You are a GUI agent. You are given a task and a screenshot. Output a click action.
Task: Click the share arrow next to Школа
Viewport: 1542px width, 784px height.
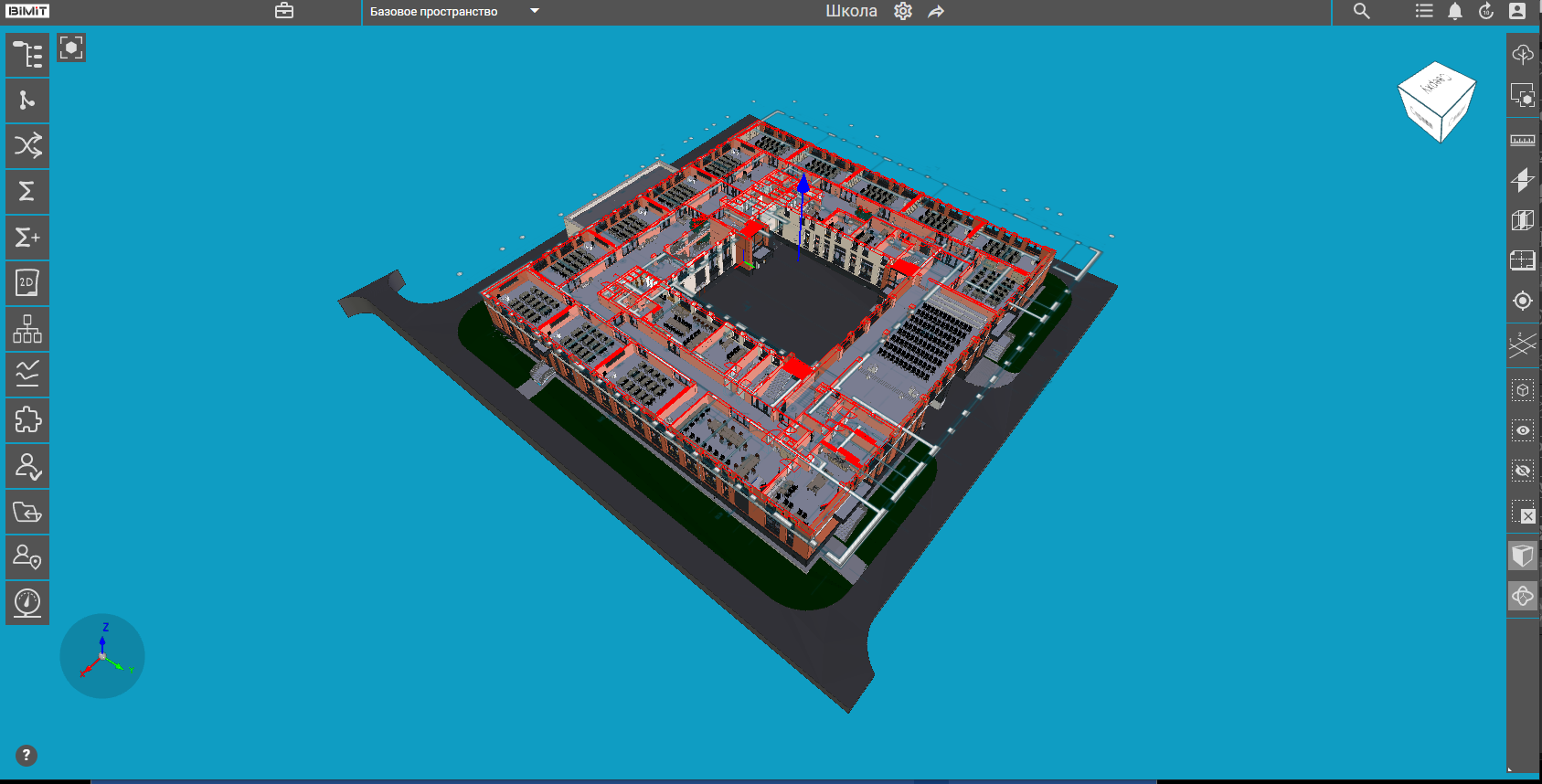pos(936,11)
